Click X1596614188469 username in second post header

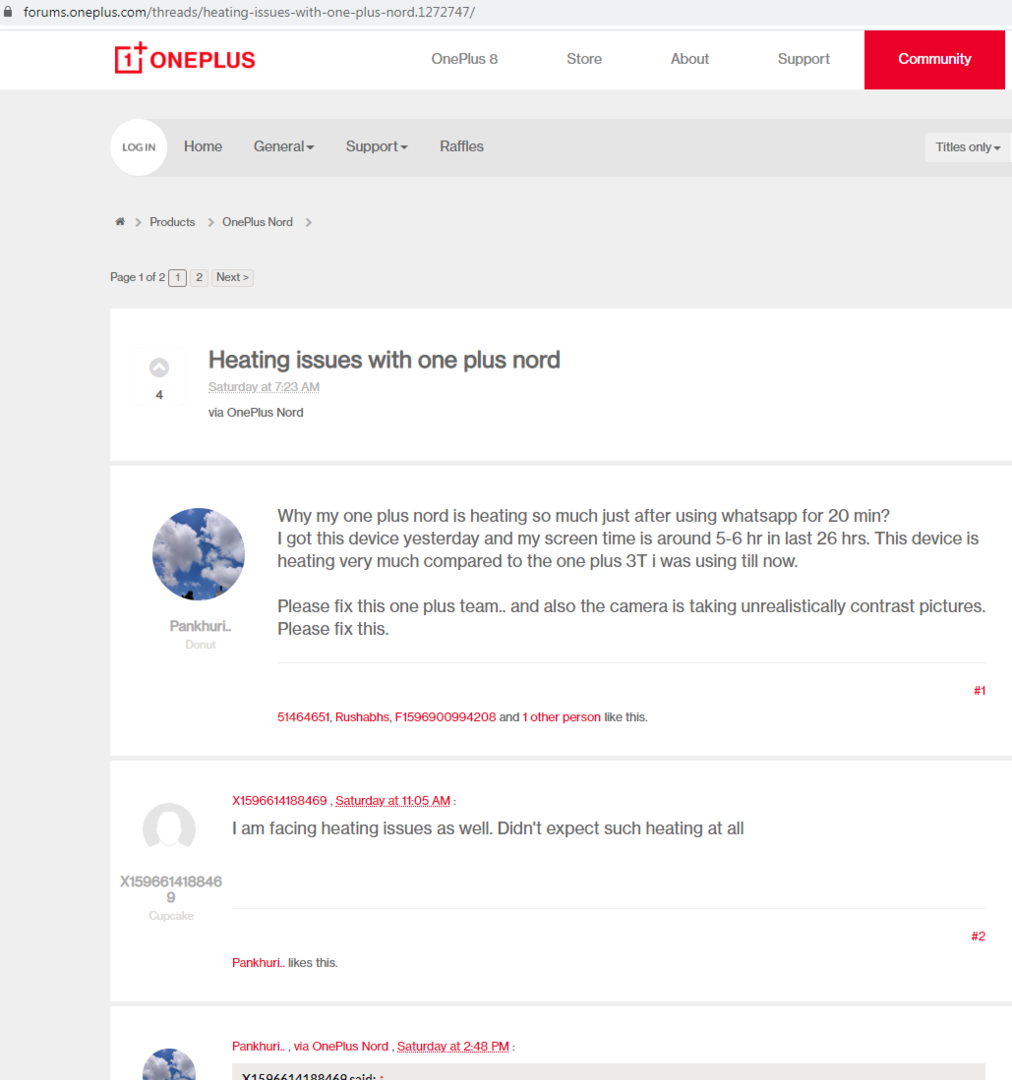(279, 801)
